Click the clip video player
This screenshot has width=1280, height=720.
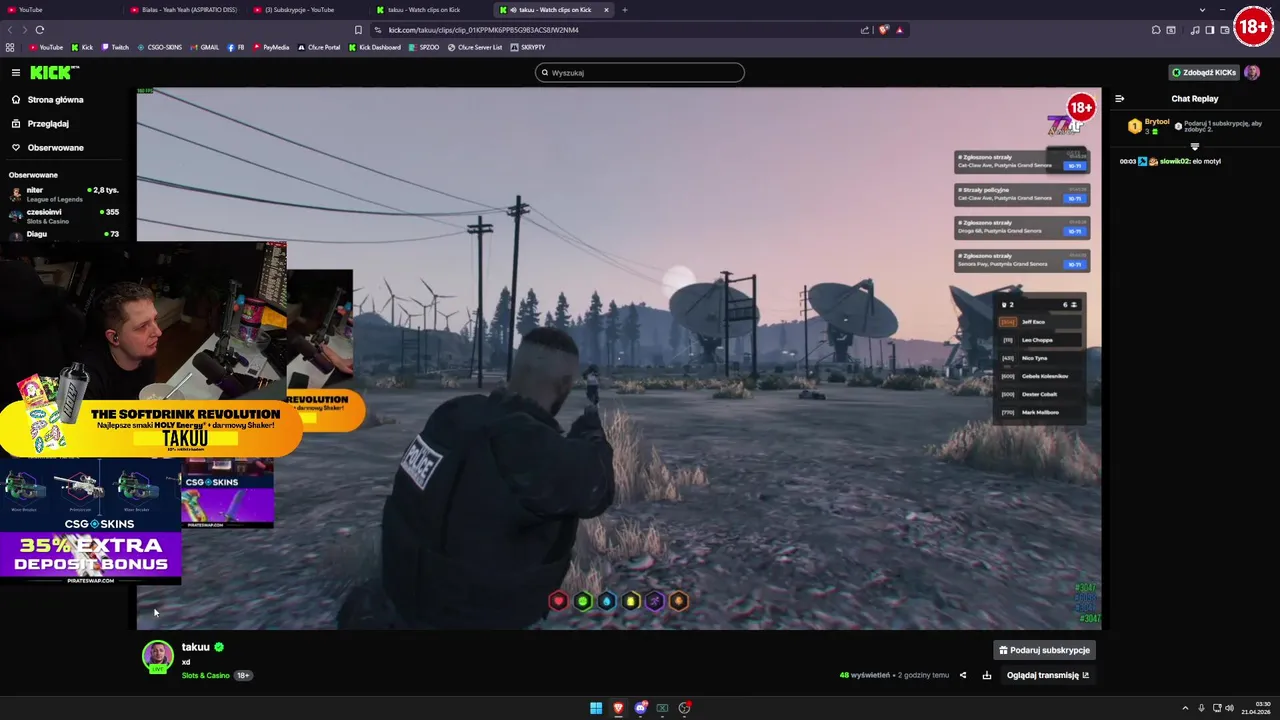click(x=619, y=358)
